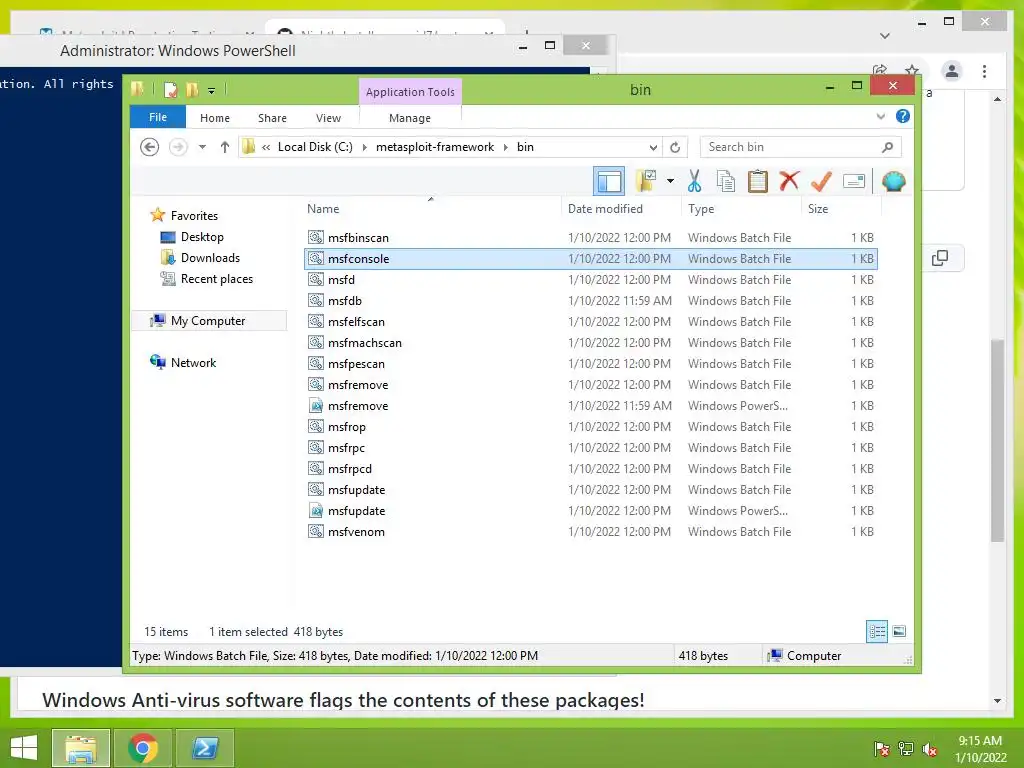Select the msfvenom batch file

coord(590,532)
